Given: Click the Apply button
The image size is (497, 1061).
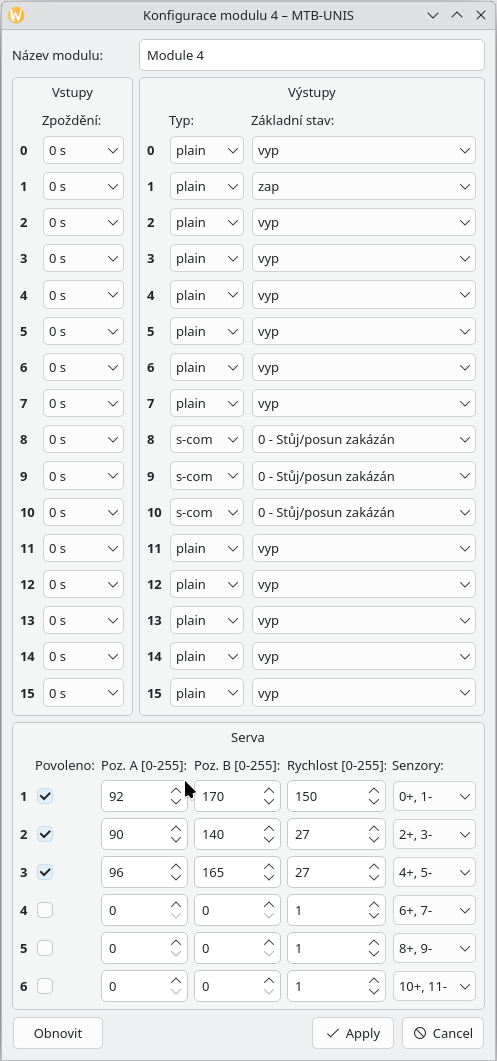Looking at the screenshot, I should [353, 1033].
